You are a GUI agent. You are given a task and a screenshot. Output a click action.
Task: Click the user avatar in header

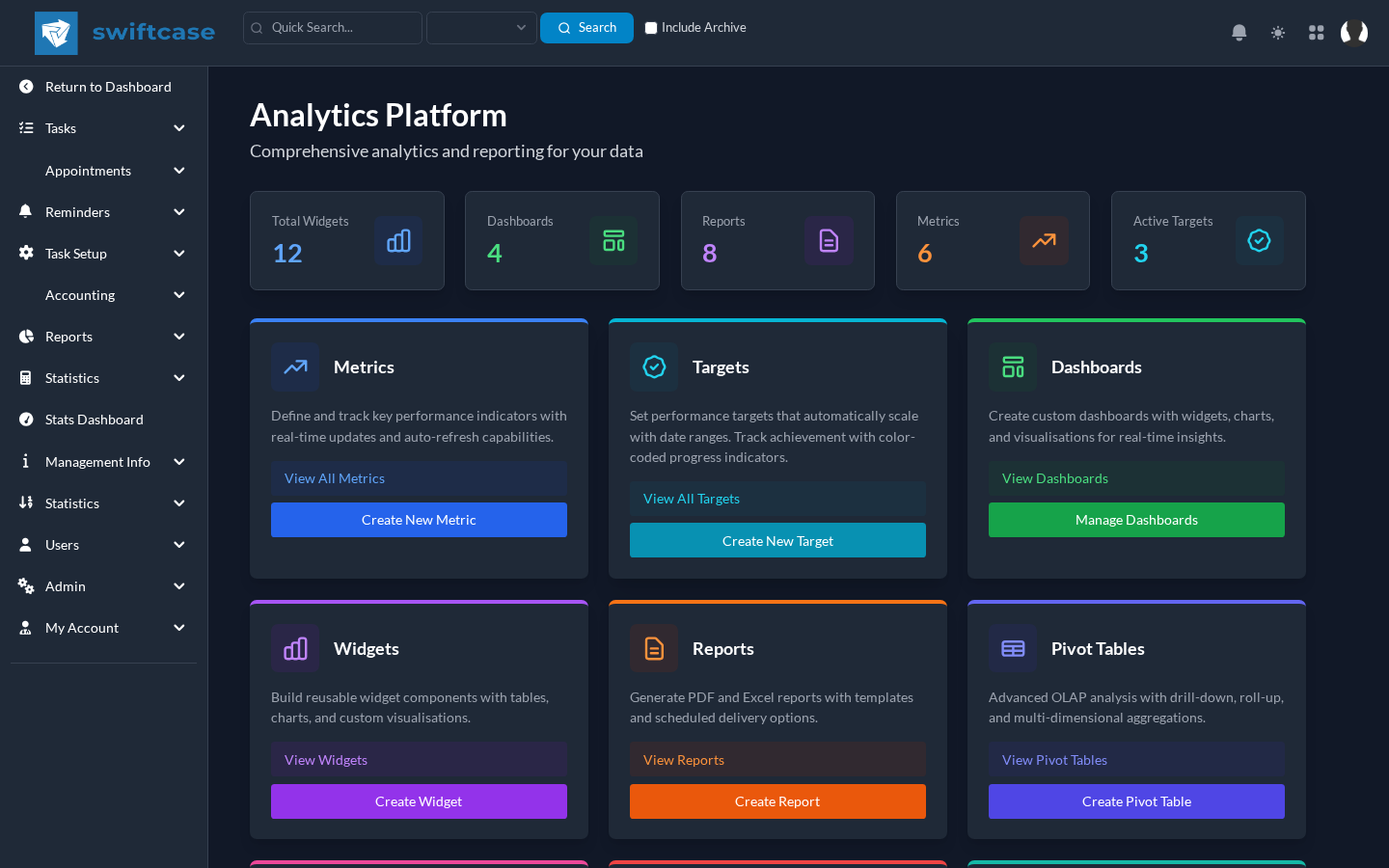[x=1354, y=33]
